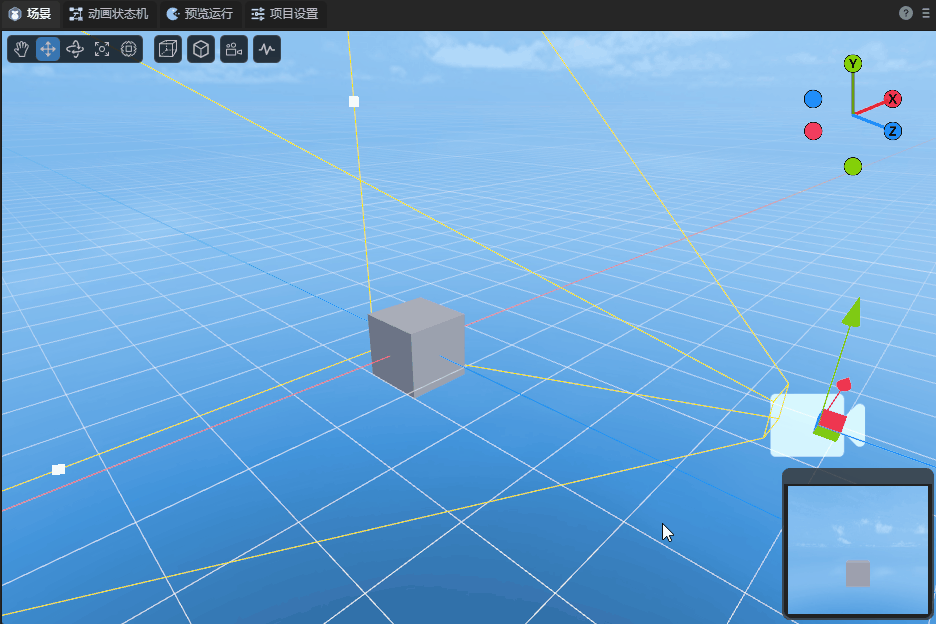Click the camera preview thumbnail

click(x=857, y=549)
